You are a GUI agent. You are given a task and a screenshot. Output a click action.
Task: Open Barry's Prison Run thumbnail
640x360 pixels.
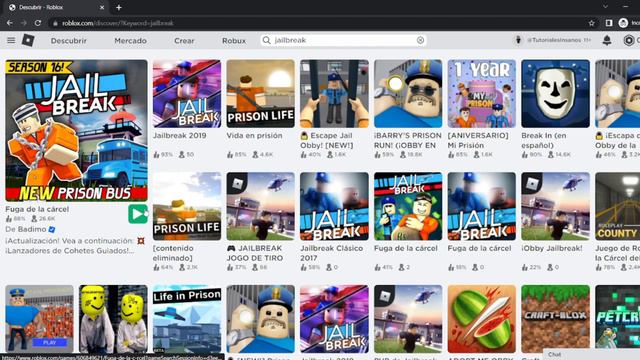[x=408, y=93]
